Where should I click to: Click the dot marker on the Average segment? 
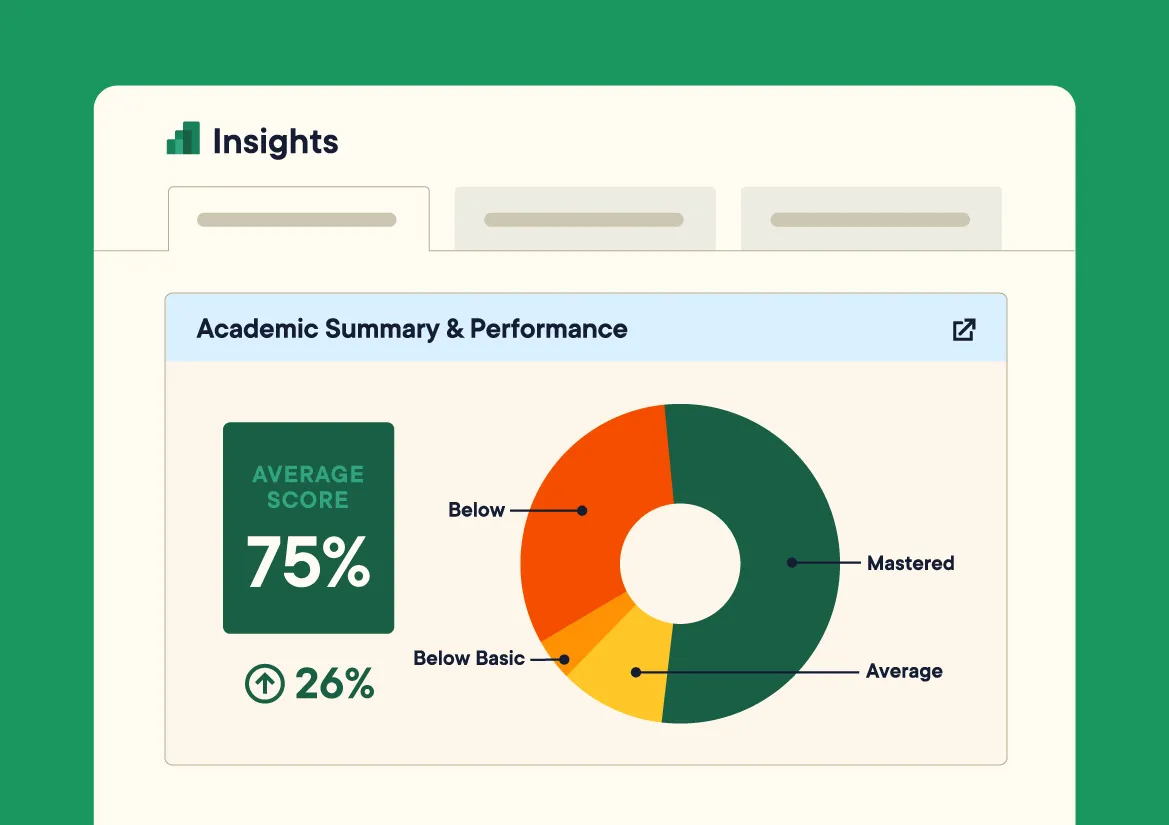(x=636, y=672)
